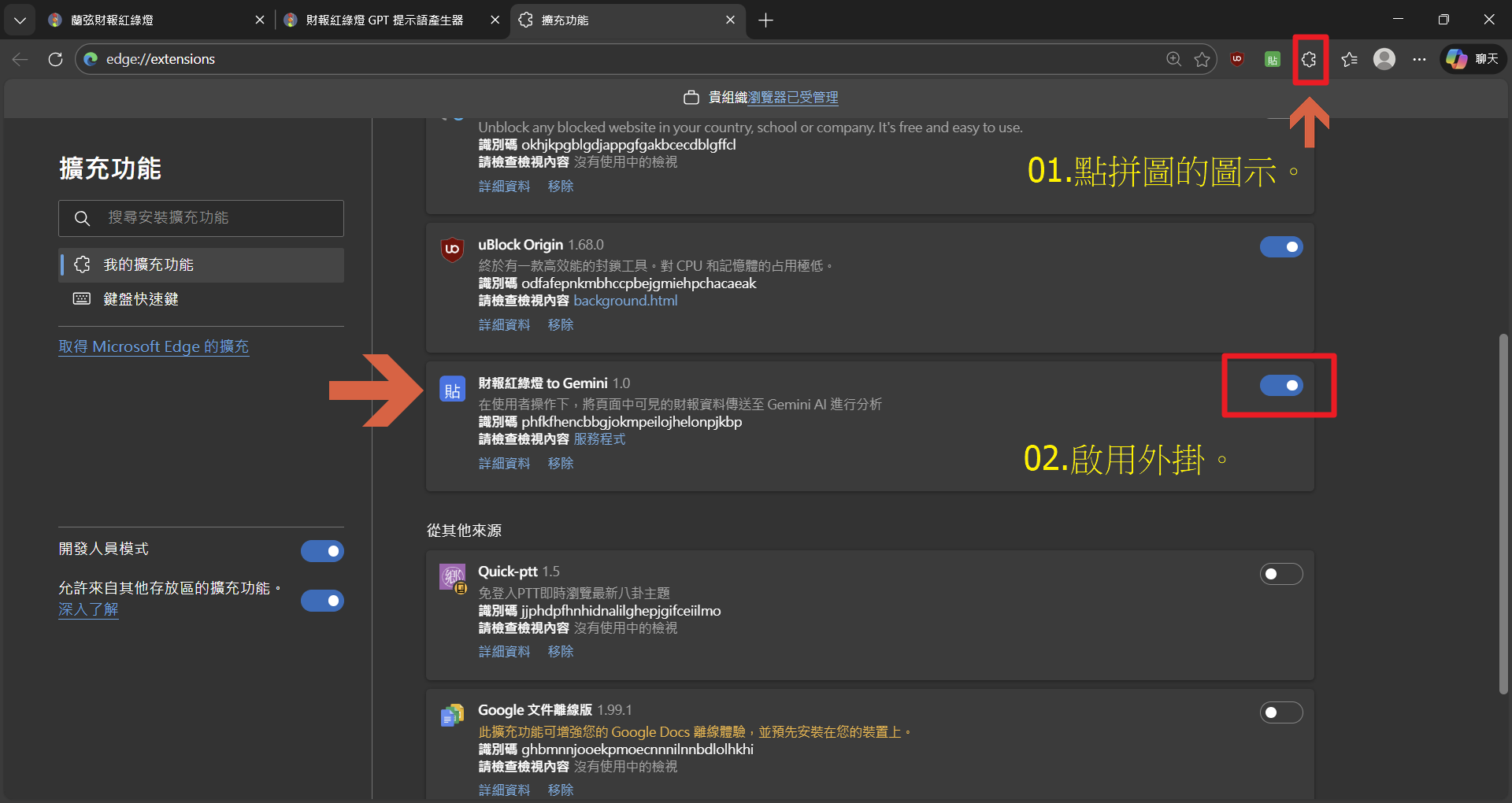
Task: Open the favorites list icon
Action: point(1349,59)
